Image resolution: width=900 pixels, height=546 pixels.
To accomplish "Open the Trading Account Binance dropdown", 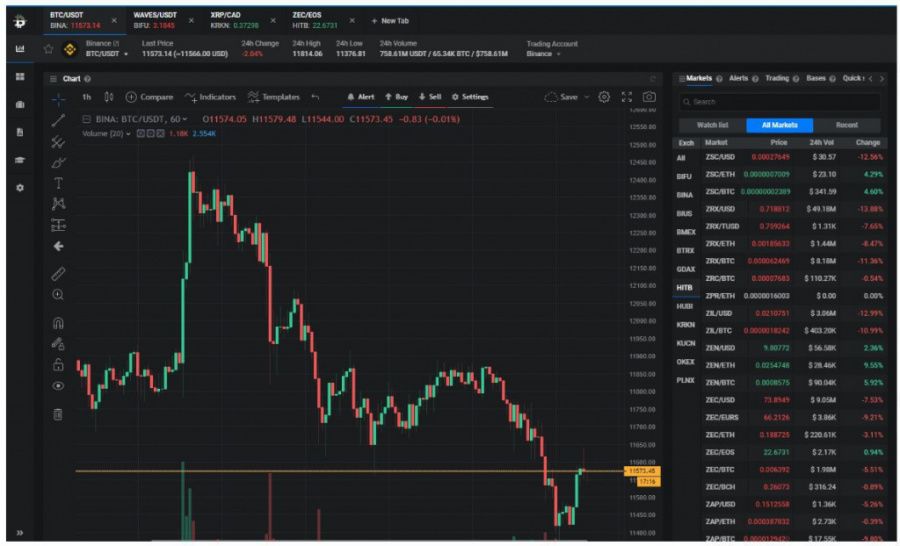I will (x=544, y=54).
